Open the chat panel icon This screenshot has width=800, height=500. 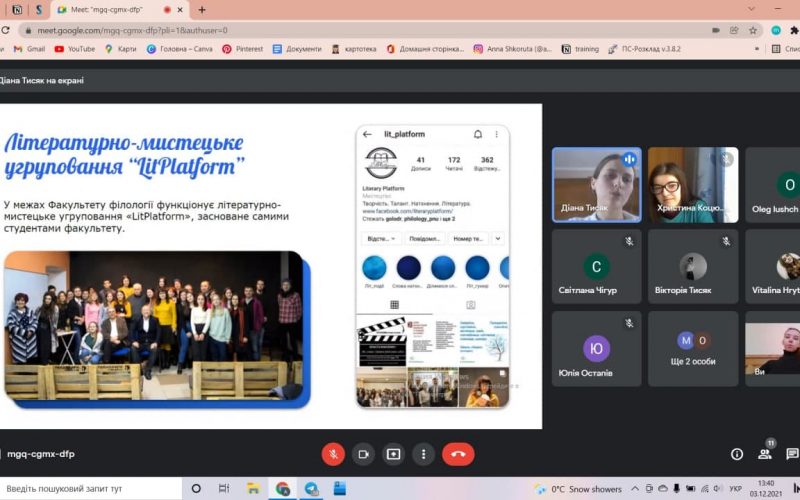coord(792,453)
